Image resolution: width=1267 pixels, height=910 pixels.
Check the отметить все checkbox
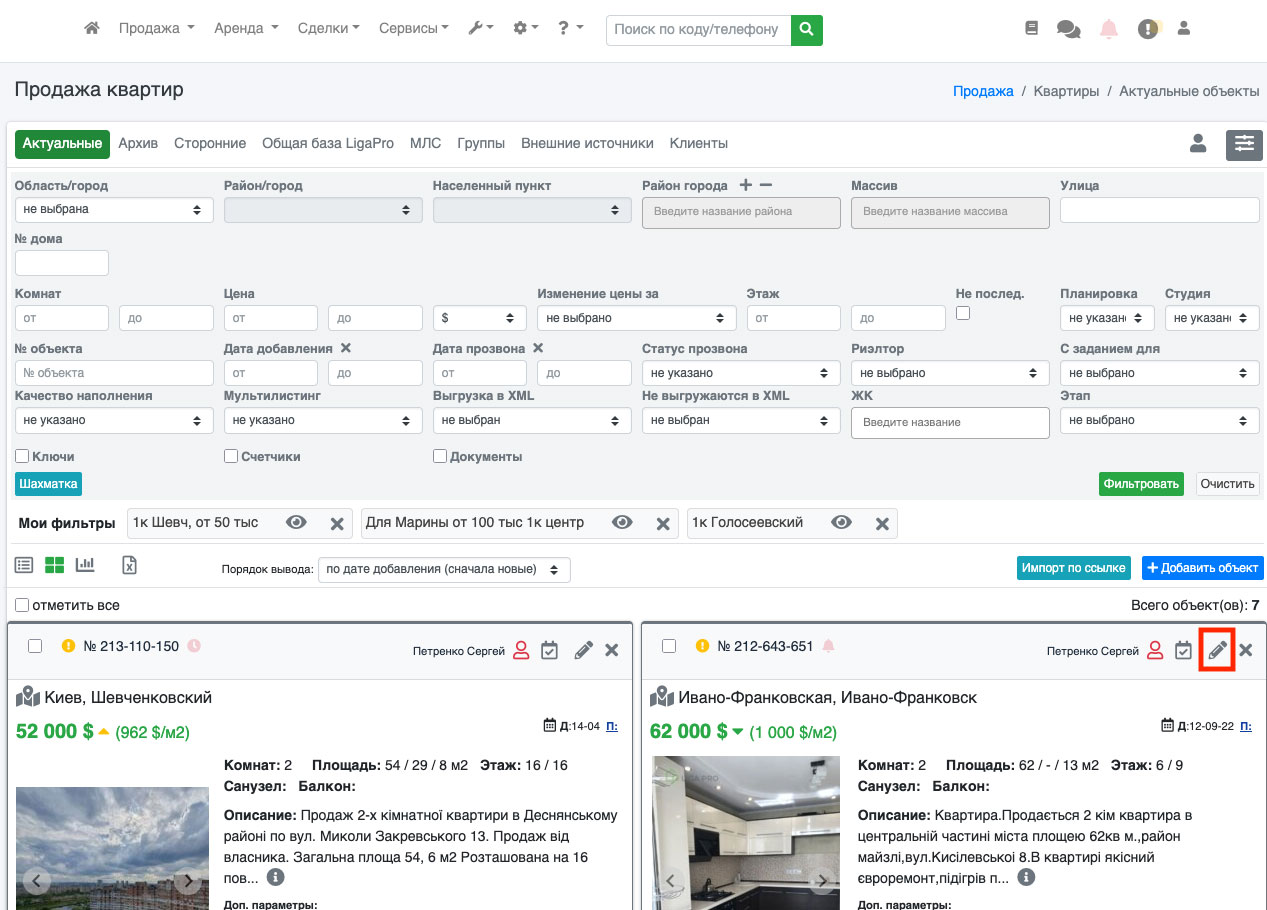pyautogui.click(x=22, y=605)
